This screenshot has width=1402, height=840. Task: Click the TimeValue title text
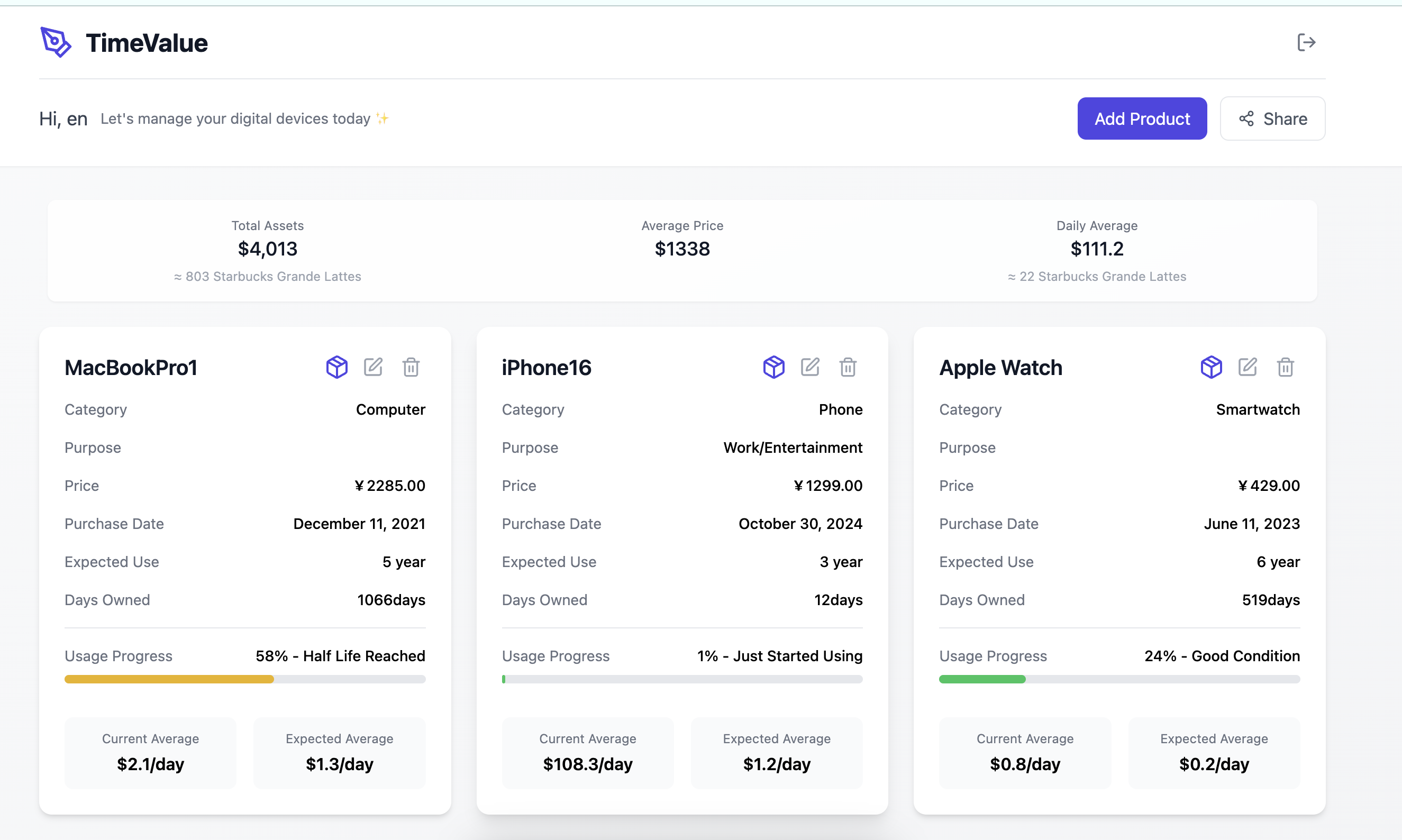click(x=147, y=43)
